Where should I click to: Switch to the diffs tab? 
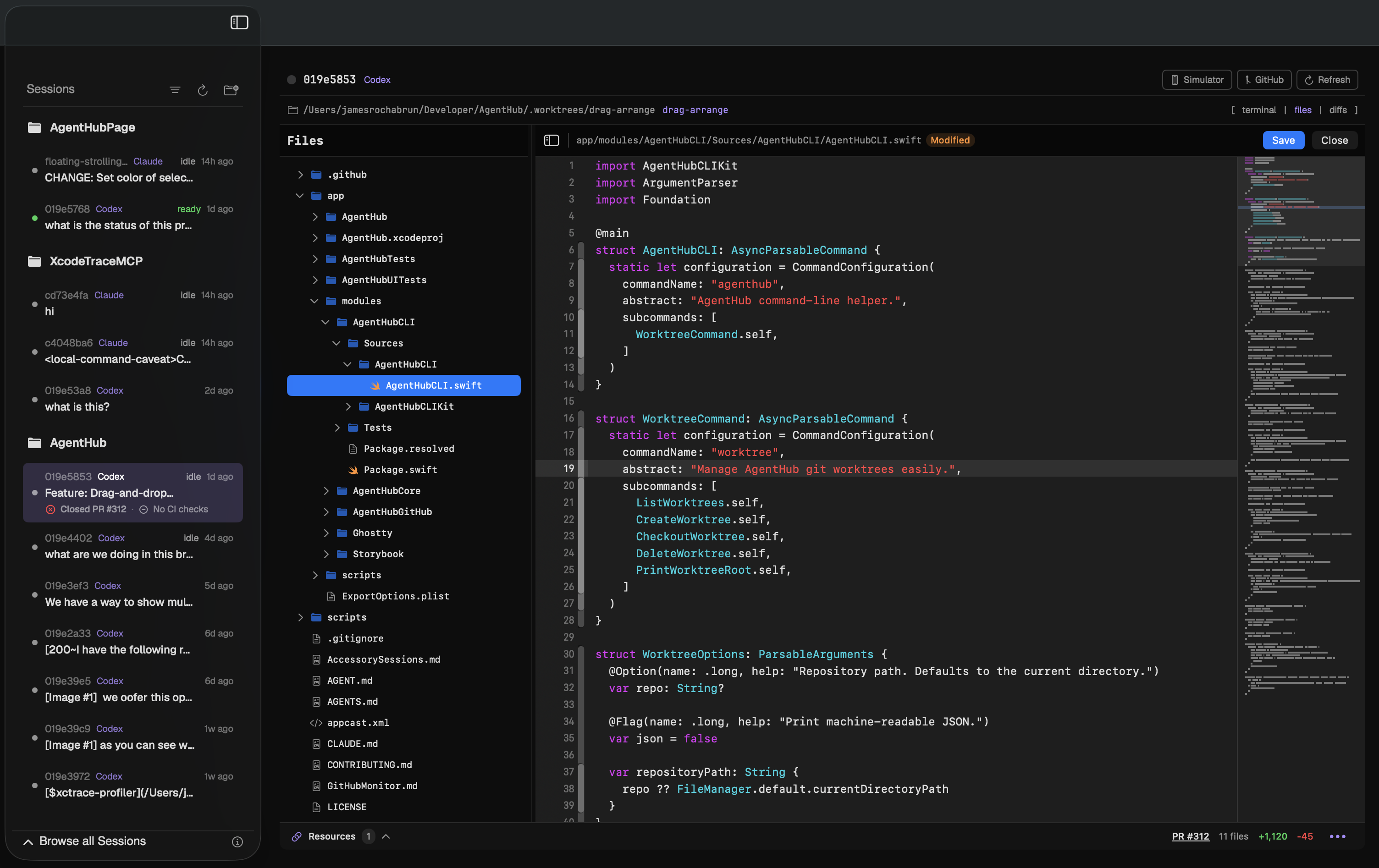[x=1337, y=110]
